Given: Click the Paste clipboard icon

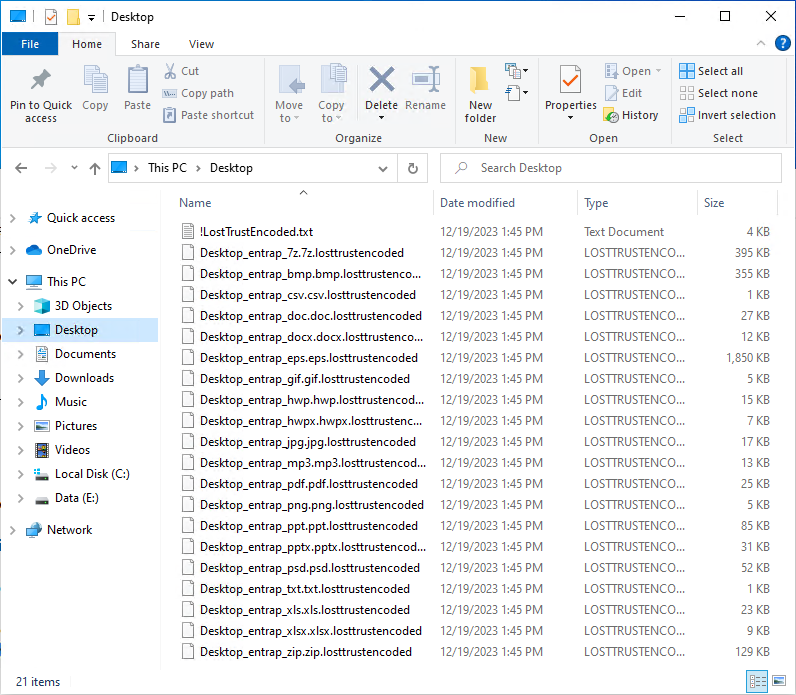Looking at the screenshot, I should (138, 80).
